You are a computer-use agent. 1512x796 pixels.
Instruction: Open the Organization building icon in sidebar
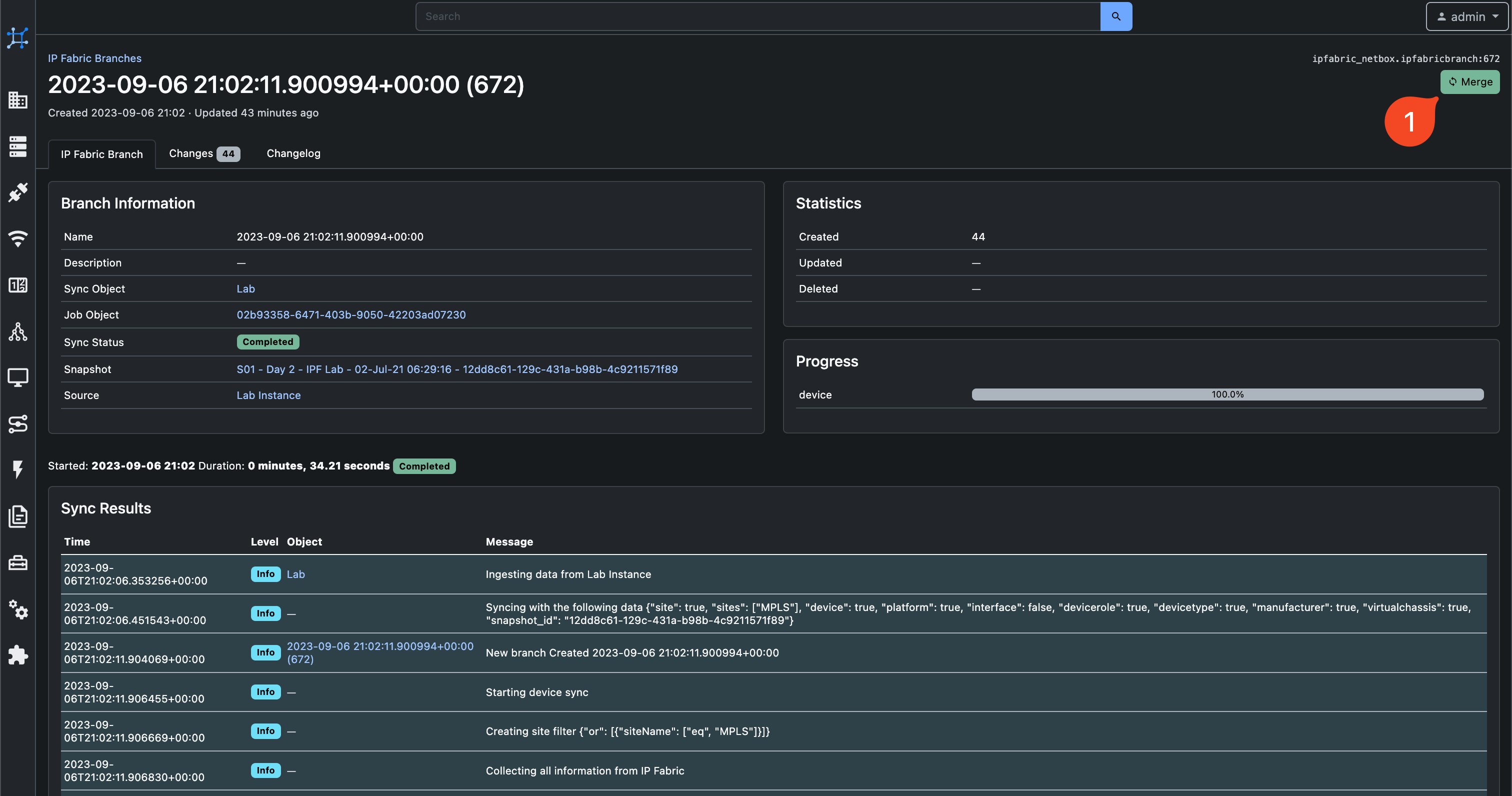click(x=17, y=100)
